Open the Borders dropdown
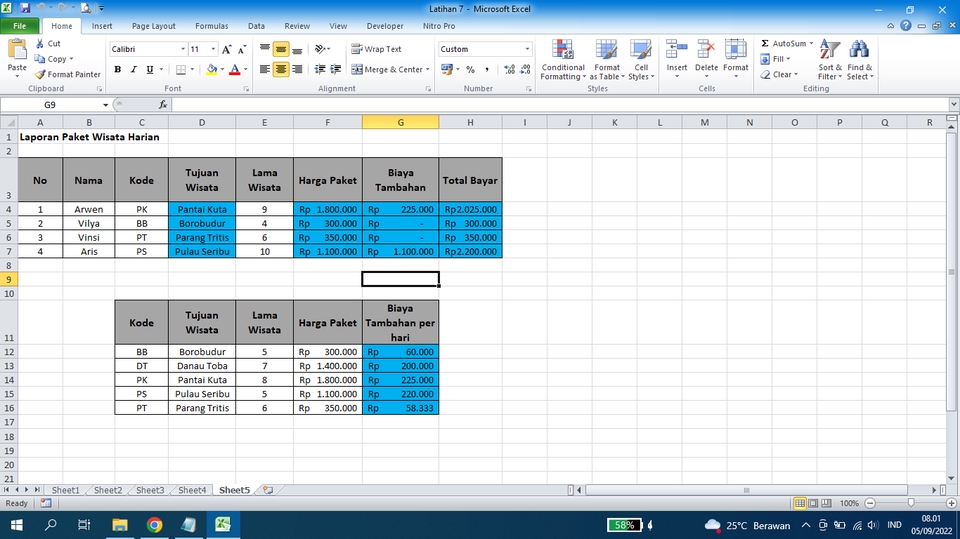The image size is (960, 539). 191,69
